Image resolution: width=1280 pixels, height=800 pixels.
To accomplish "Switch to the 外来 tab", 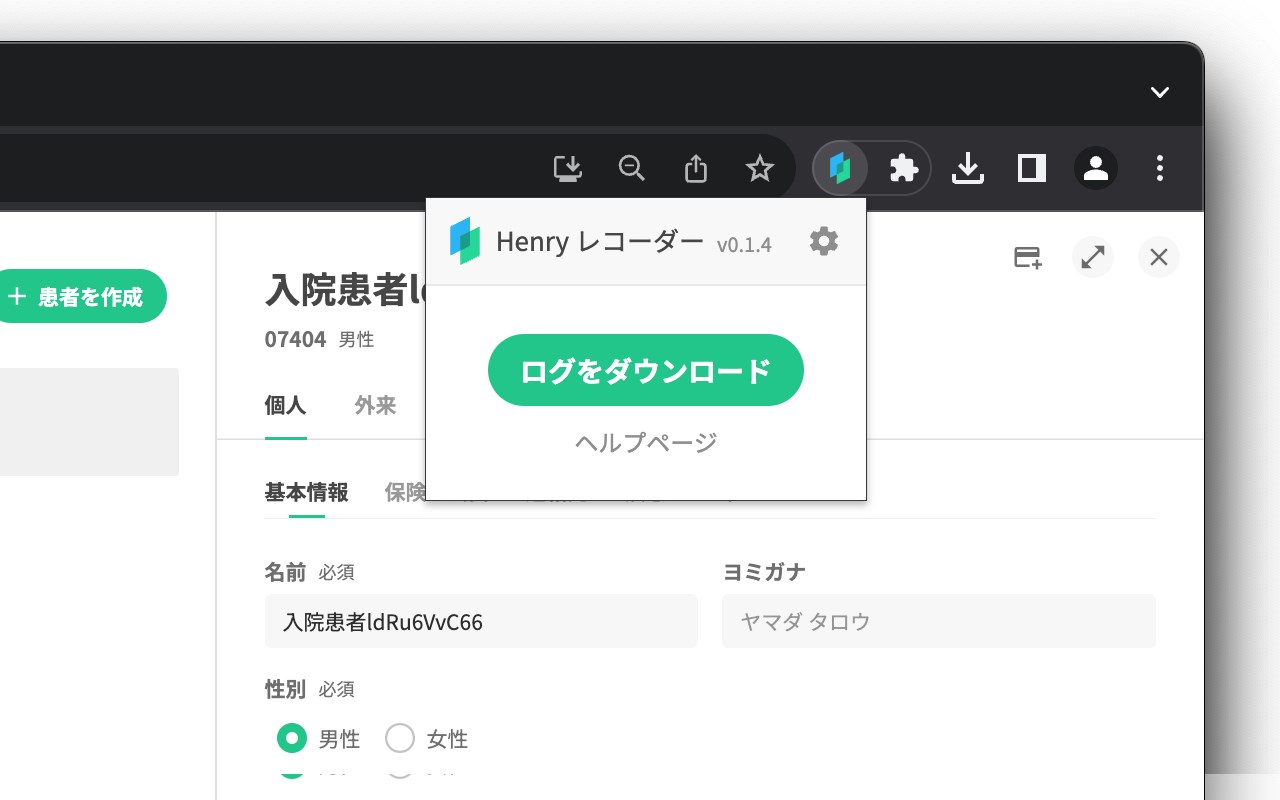I will tap(375, 405).
